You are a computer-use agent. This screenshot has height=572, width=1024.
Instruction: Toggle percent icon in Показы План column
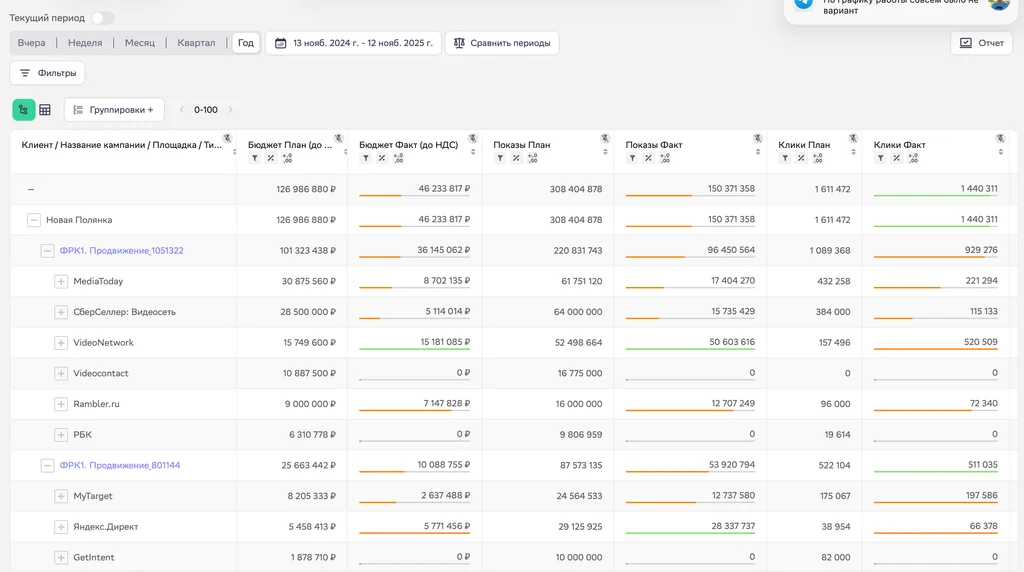tap(516, 159)
